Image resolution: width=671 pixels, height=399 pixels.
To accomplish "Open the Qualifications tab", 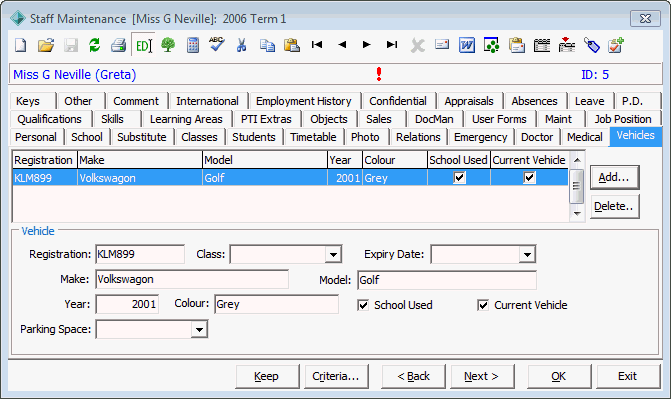I will pos(49,119).
